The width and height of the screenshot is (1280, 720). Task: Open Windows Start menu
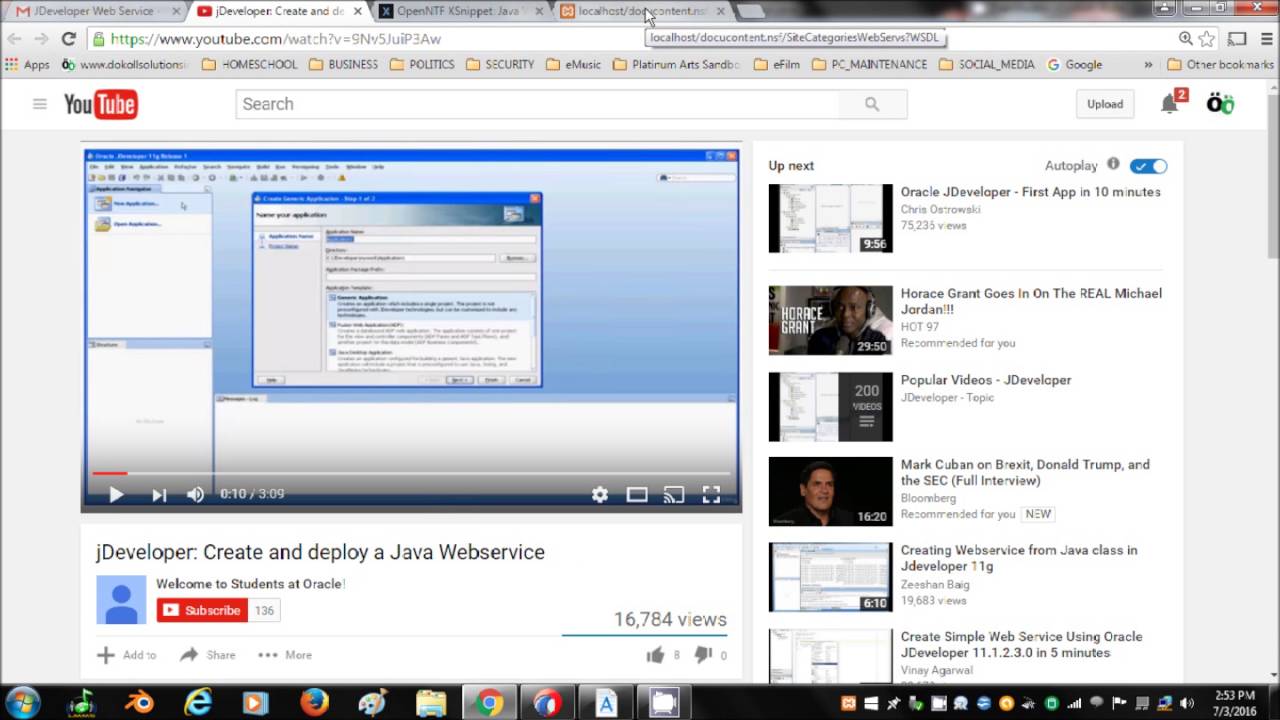[22, 702]
